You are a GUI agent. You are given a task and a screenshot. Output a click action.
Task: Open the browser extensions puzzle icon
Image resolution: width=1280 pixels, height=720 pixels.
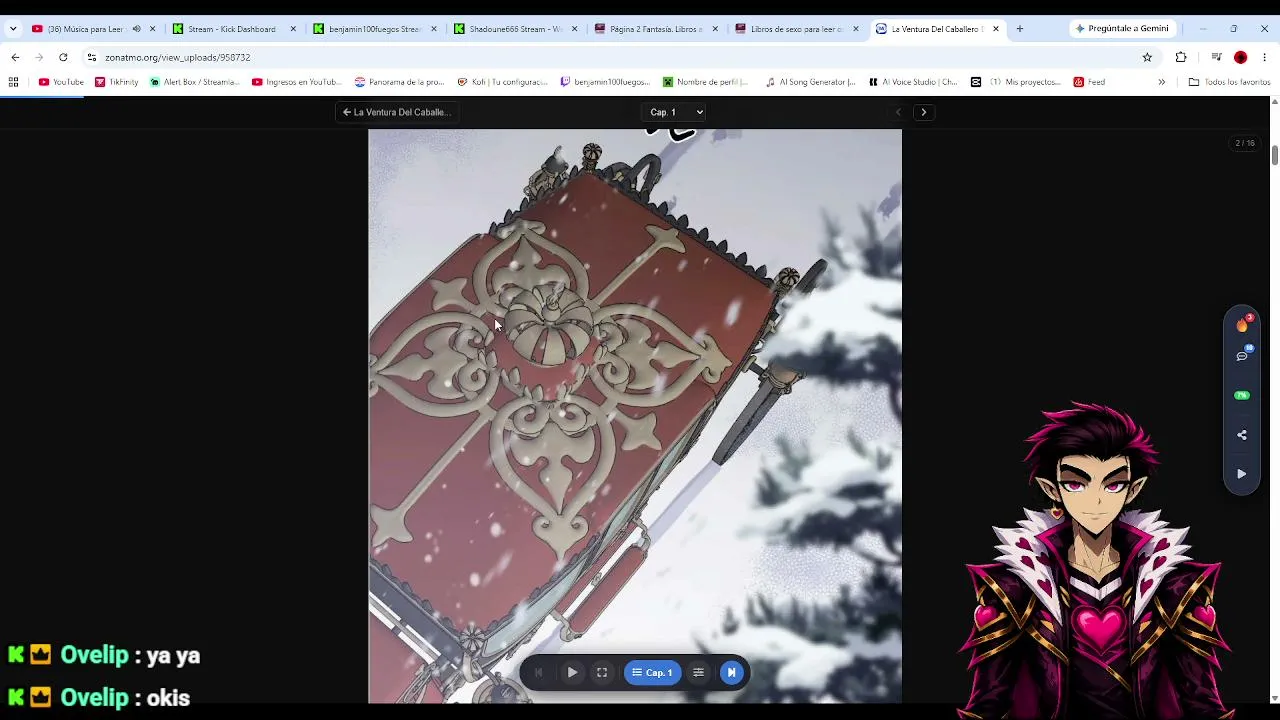[x=1181, y=57]
